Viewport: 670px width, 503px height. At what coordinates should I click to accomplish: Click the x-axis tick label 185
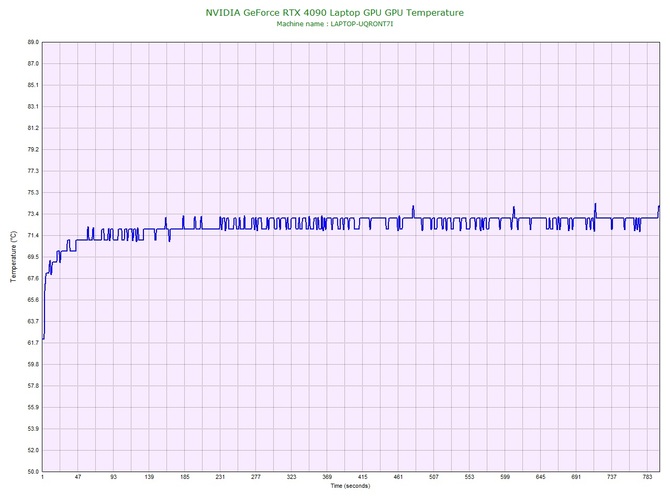click(x=185, y=477)
